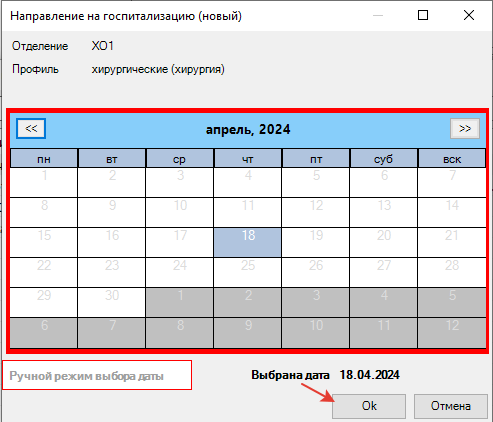Pick April 30 in the calendar
Viewport: 493px width, 422px height.
coord(112,302)
